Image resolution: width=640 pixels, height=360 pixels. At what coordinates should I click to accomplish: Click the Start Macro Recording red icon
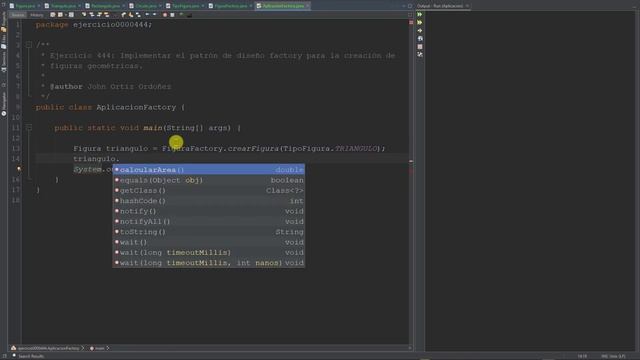[164, 15]
